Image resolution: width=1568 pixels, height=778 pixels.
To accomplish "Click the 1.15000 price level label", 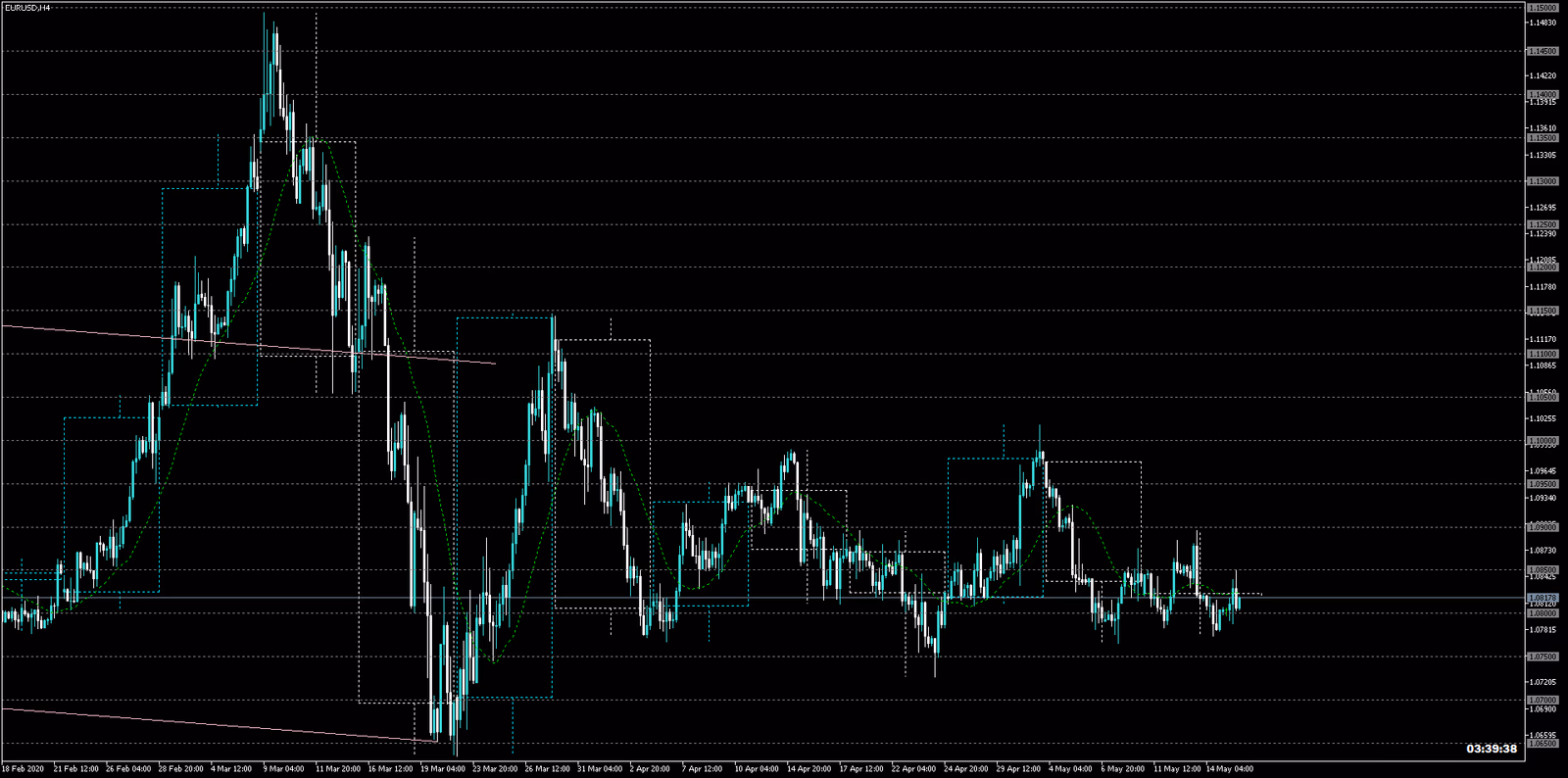I will pos(1543,8).
